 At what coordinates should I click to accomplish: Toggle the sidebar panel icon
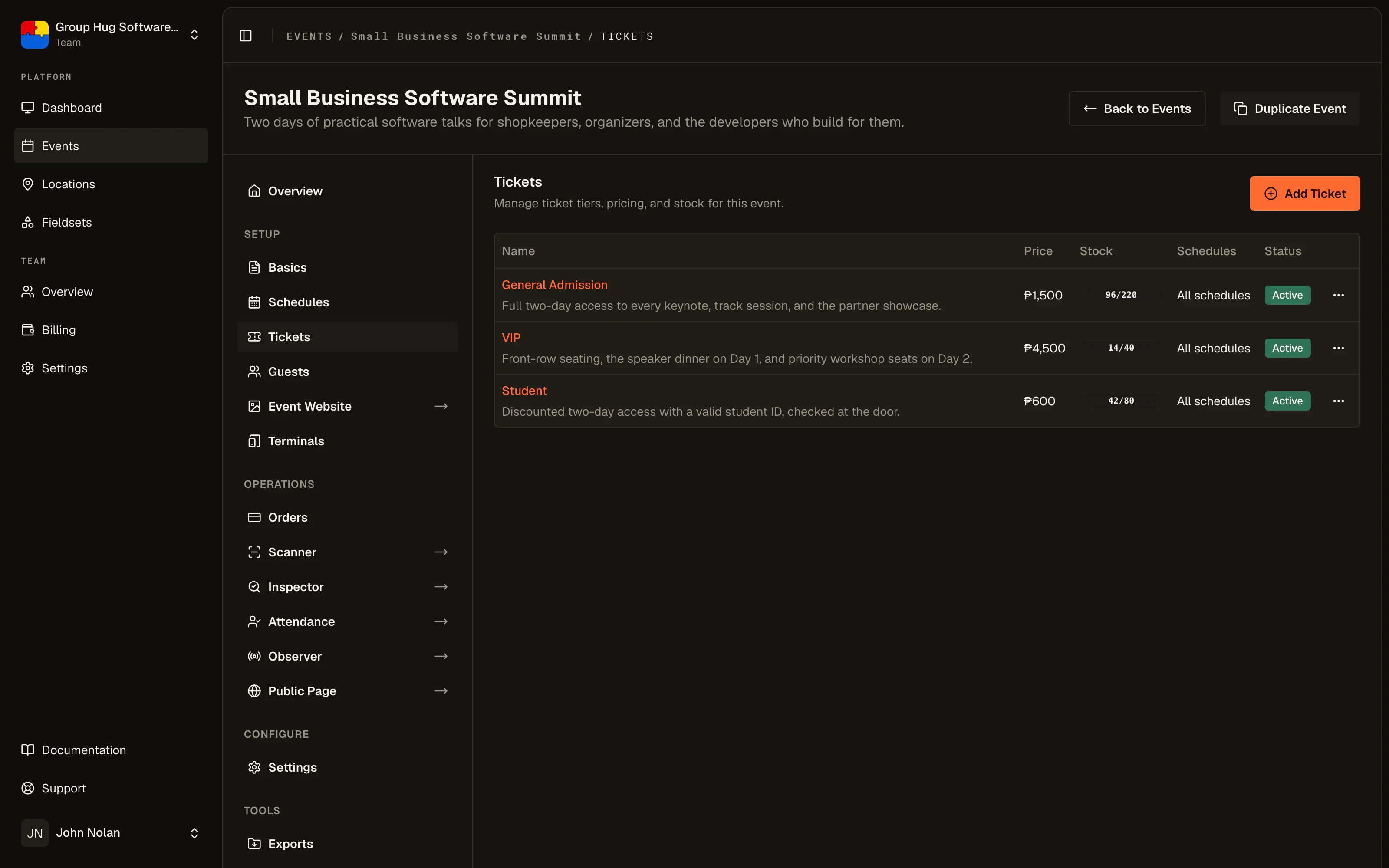[246, 36]
